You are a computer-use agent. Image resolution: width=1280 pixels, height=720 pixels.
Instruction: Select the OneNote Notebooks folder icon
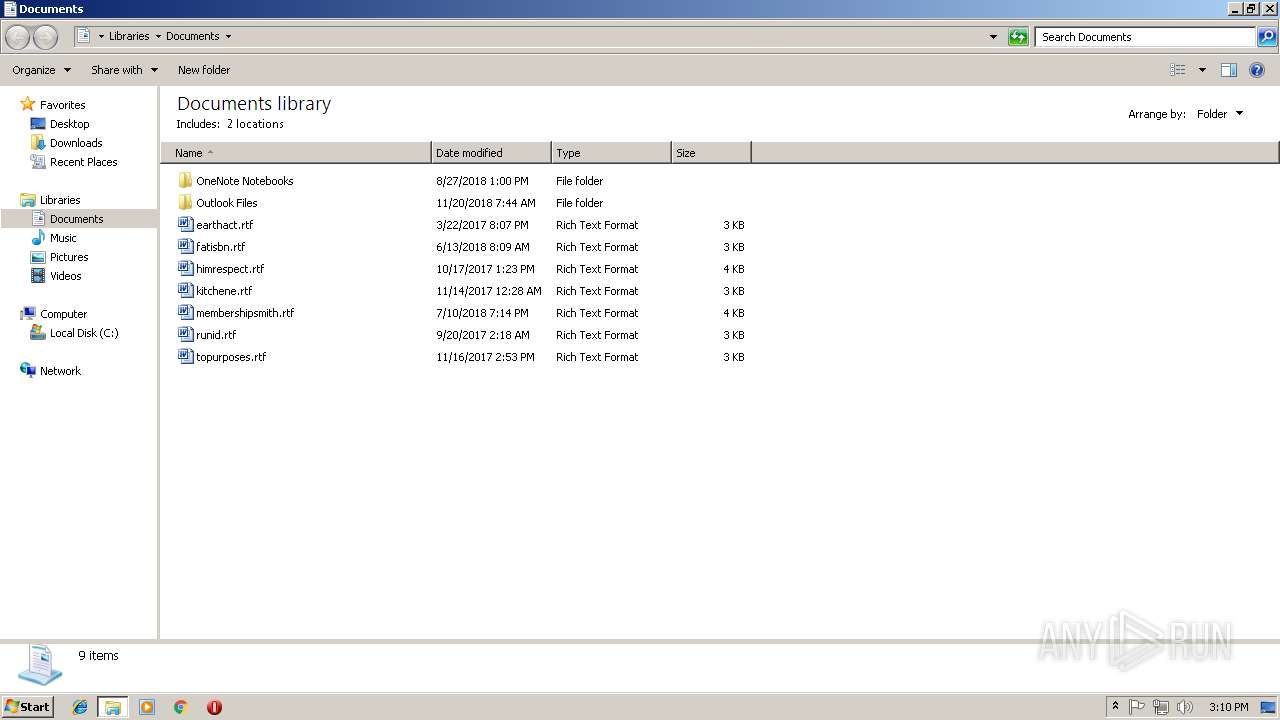185,181
